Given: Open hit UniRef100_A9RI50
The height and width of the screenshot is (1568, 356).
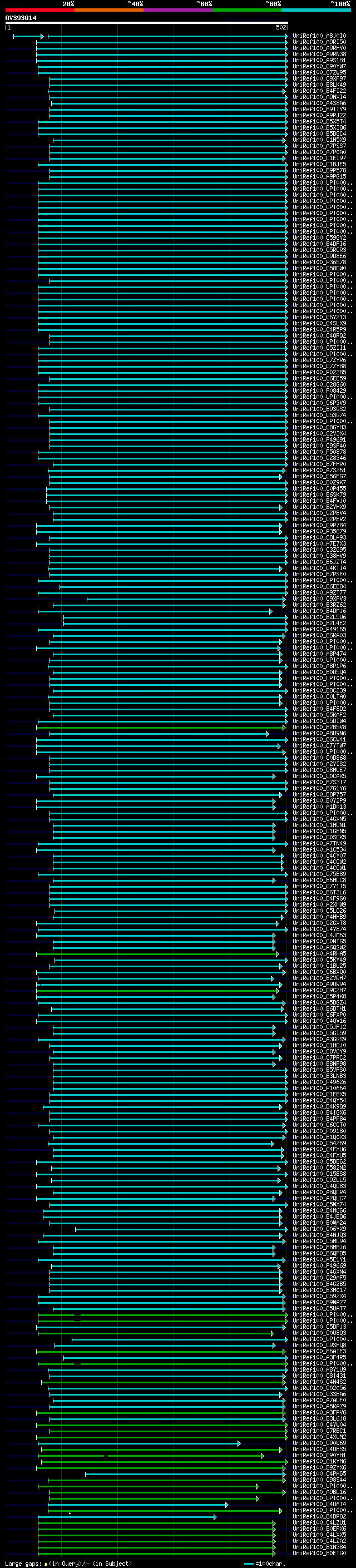Looking at the screenshot, I should click(x=319, y=42).
